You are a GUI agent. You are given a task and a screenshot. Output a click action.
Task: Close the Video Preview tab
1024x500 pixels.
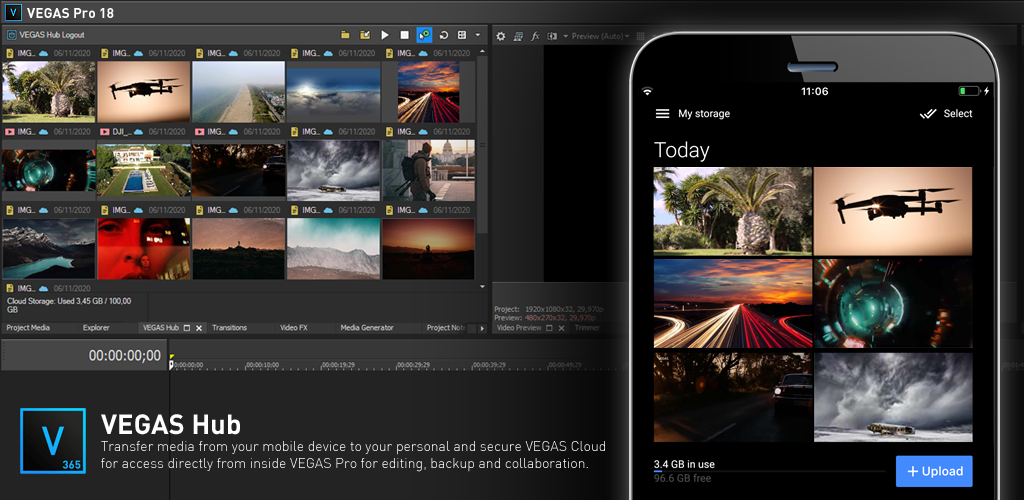coord(561,328)
